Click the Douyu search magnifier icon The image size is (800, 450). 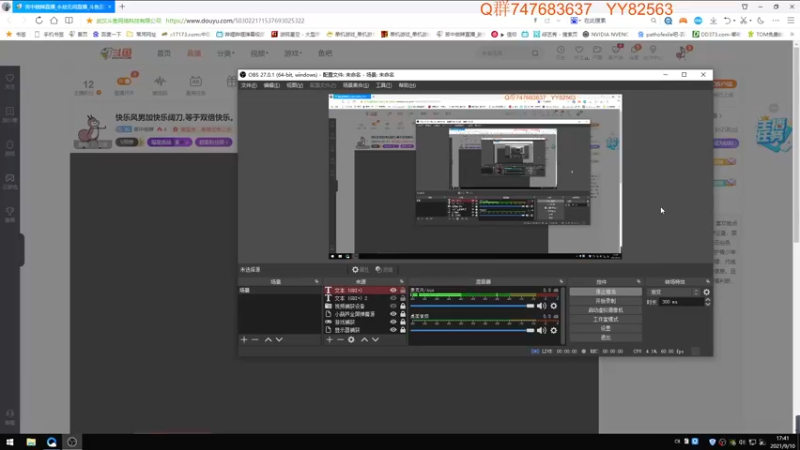point(535,53)
